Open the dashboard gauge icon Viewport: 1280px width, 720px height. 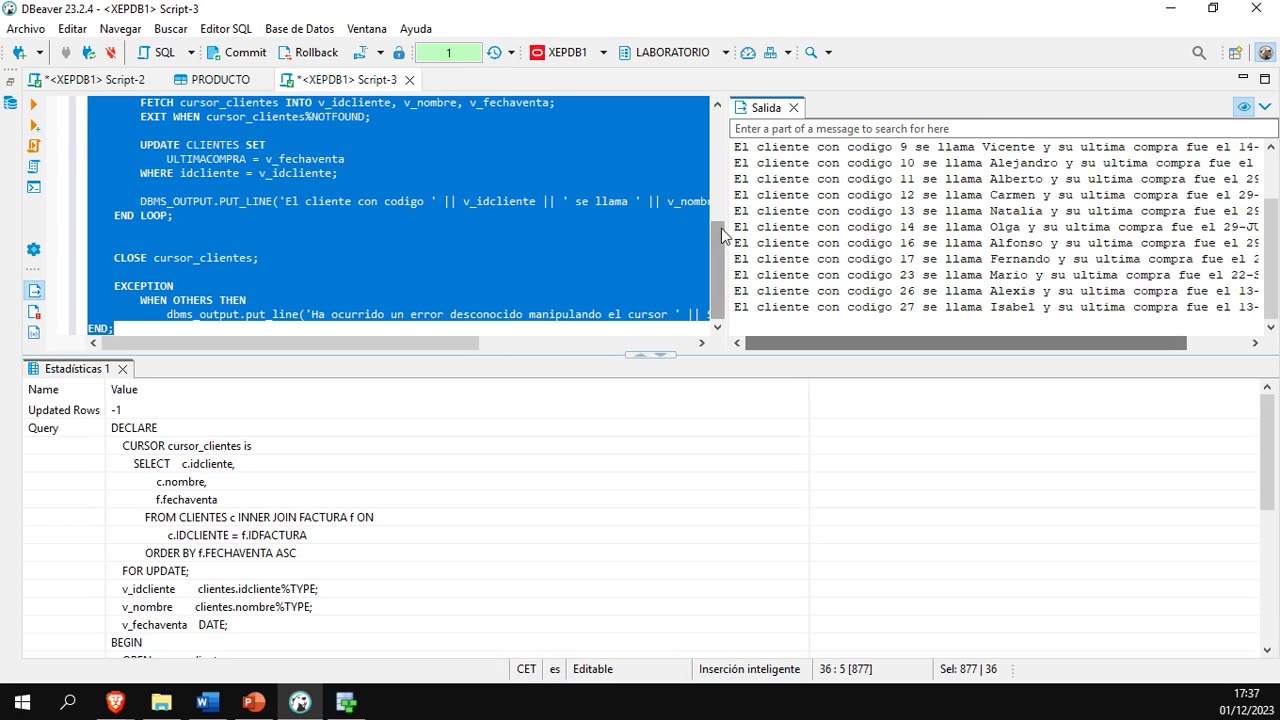point(748,53)
